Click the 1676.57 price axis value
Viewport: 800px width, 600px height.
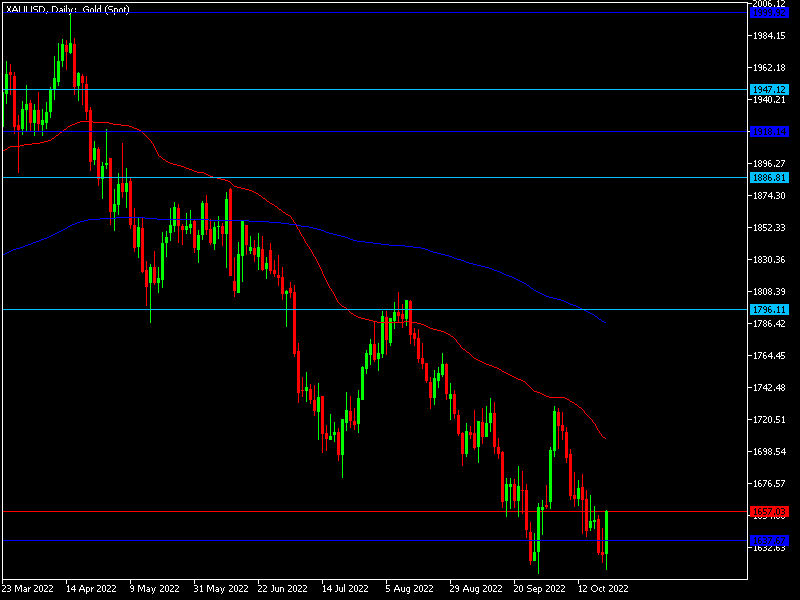click(769, 484)
